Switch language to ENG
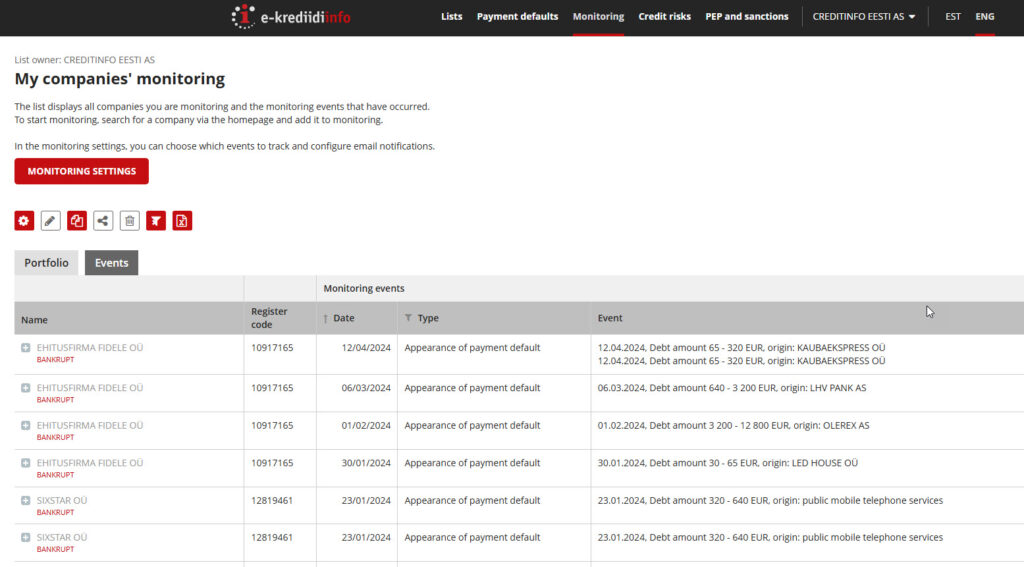Screen dimensions: 1024x567 tap(985, 16)
